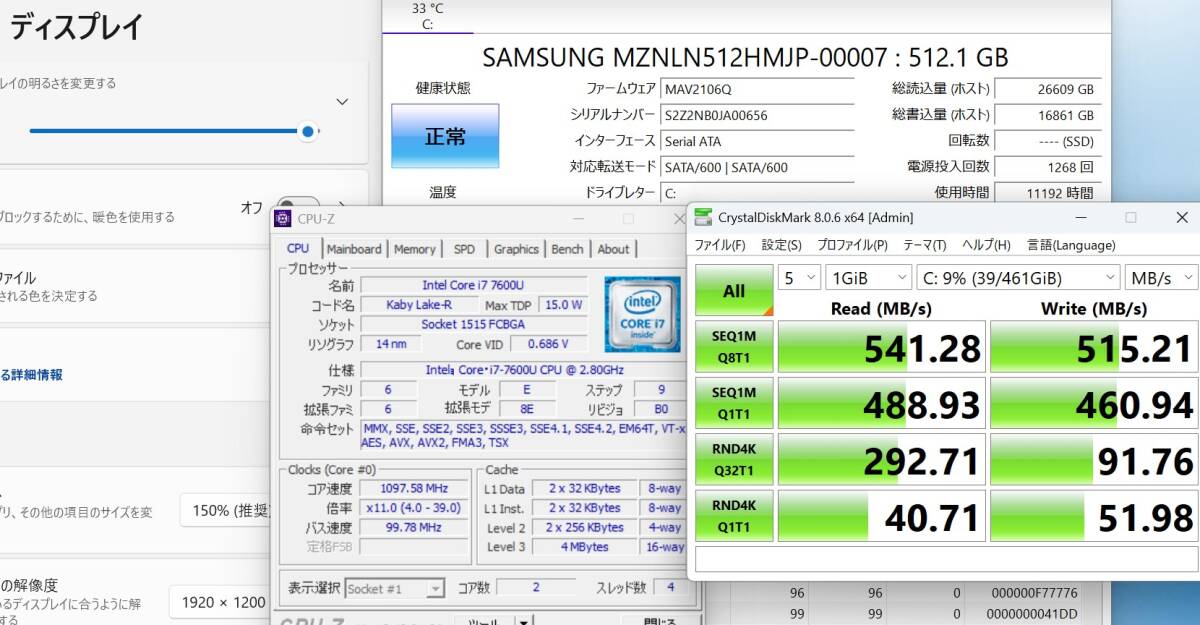Open the MB/s unit dropdown in CrystalDiskMark
This screenshot has height=625, width=1200.
(1161, 277)
